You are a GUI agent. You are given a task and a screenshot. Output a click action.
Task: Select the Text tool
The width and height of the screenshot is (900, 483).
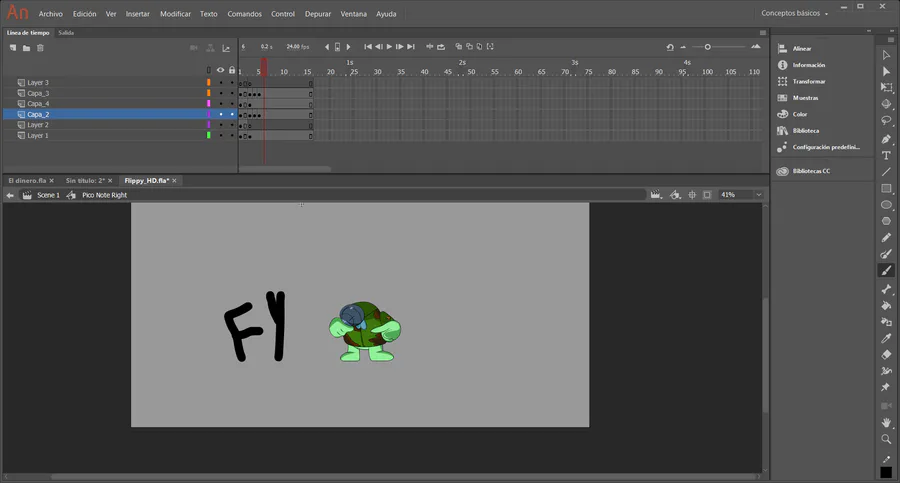(x=886, y=156)
